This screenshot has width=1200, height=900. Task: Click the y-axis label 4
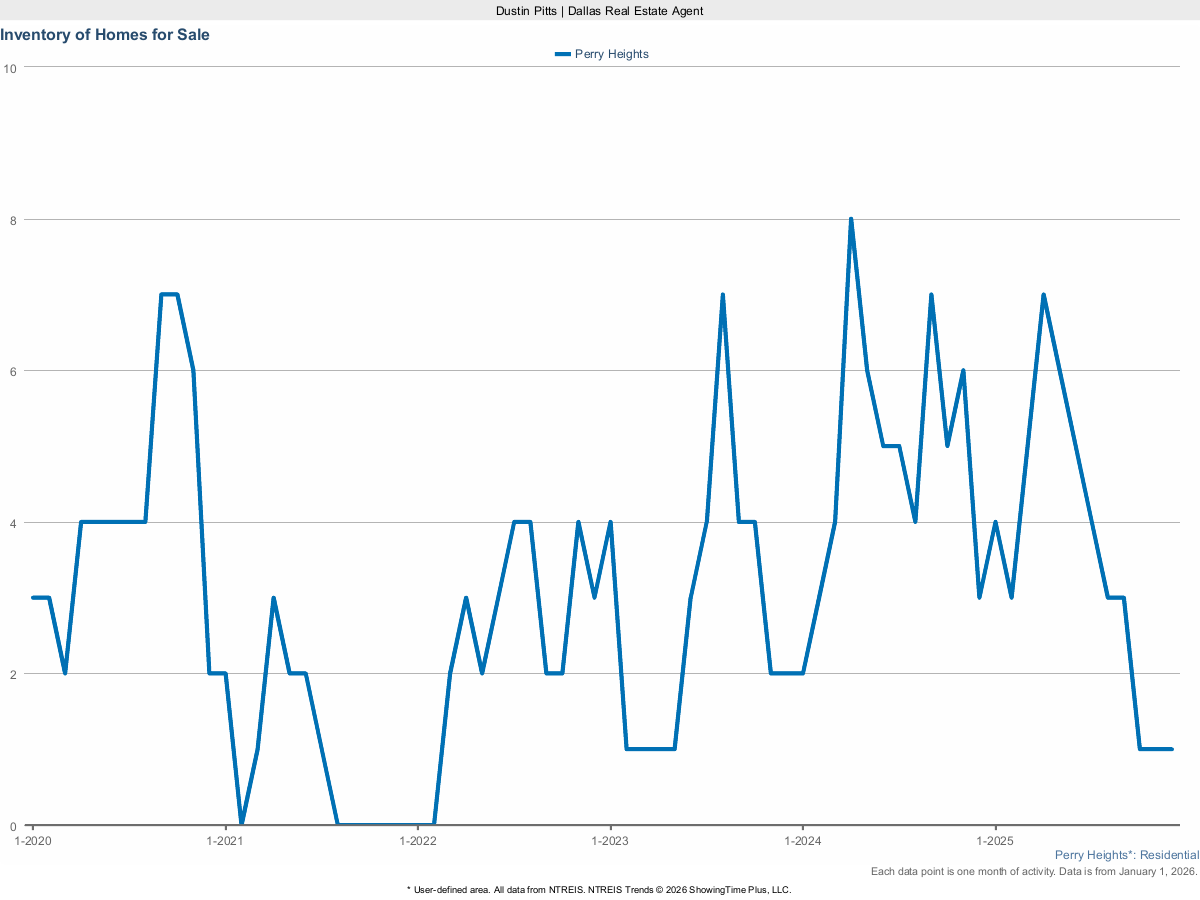click(14, 523)
